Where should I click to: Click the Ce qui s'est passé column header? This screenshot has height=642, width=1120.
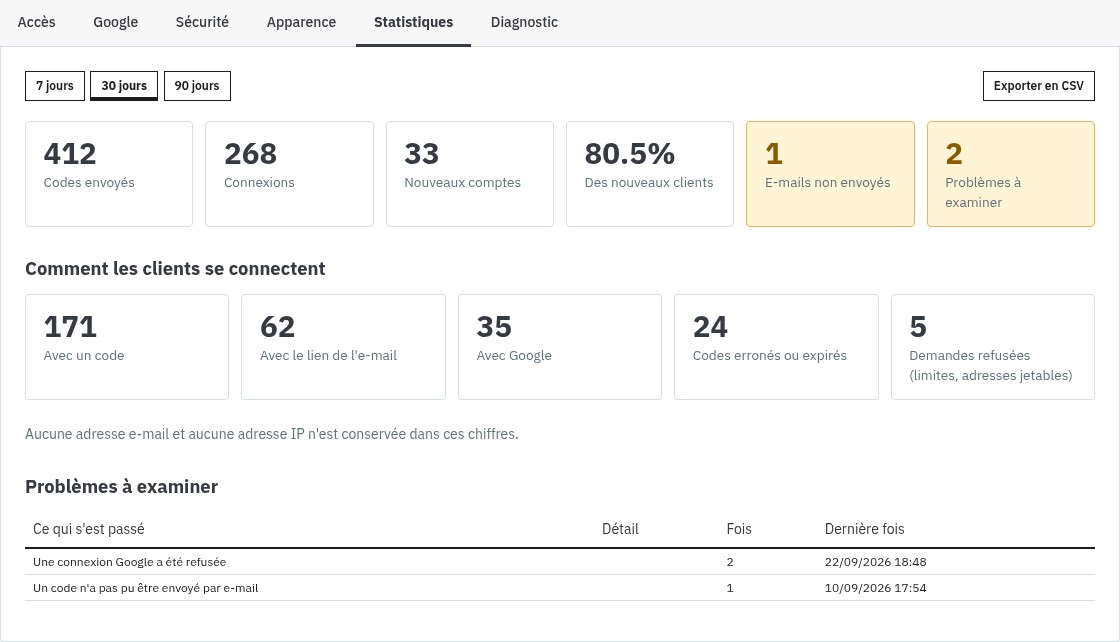[89, 529]
